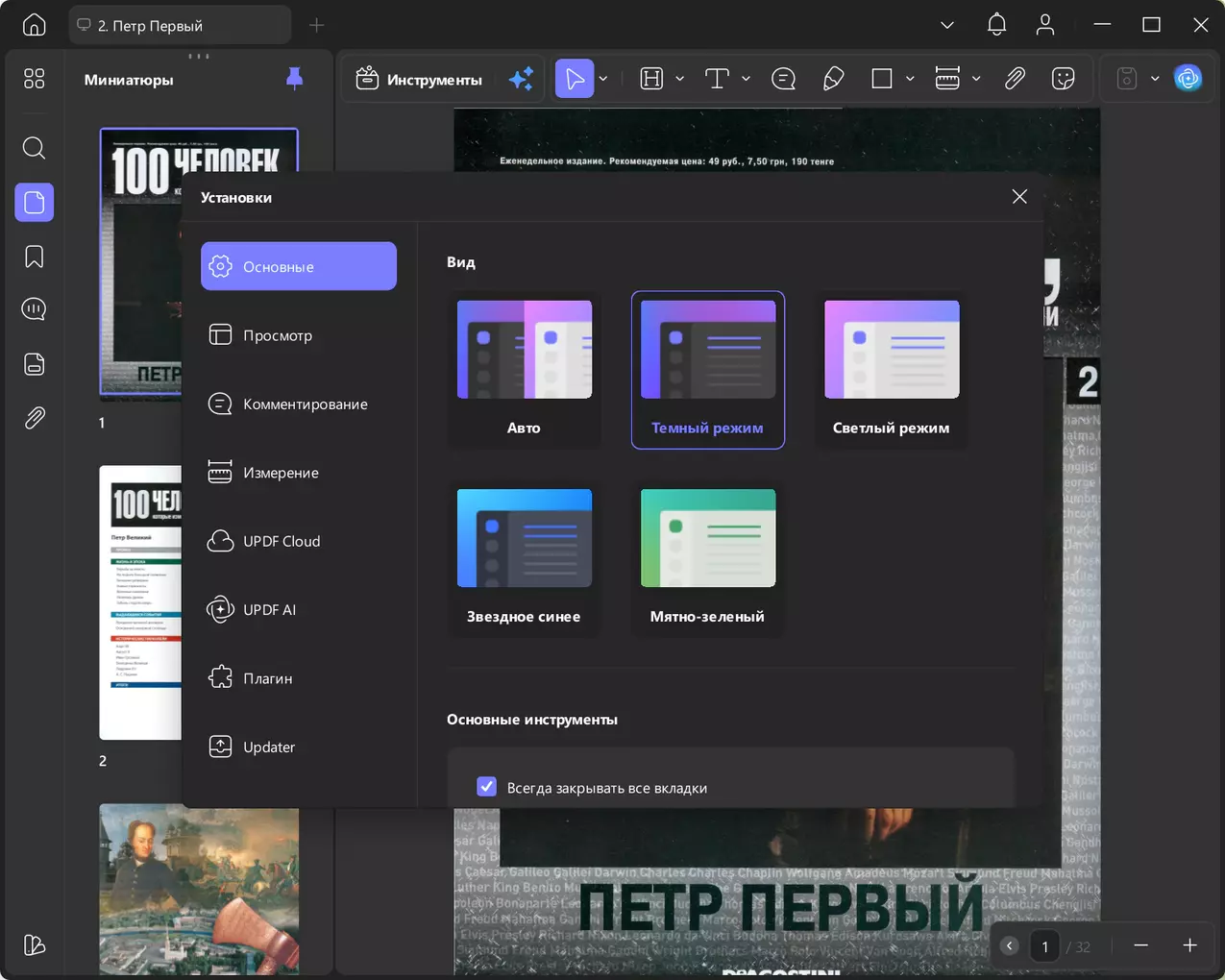This screenshot has width=1225, height=980.
Task: Open the search tool in left sidebar
Action: pyautogui.click(x=35, y=148)
